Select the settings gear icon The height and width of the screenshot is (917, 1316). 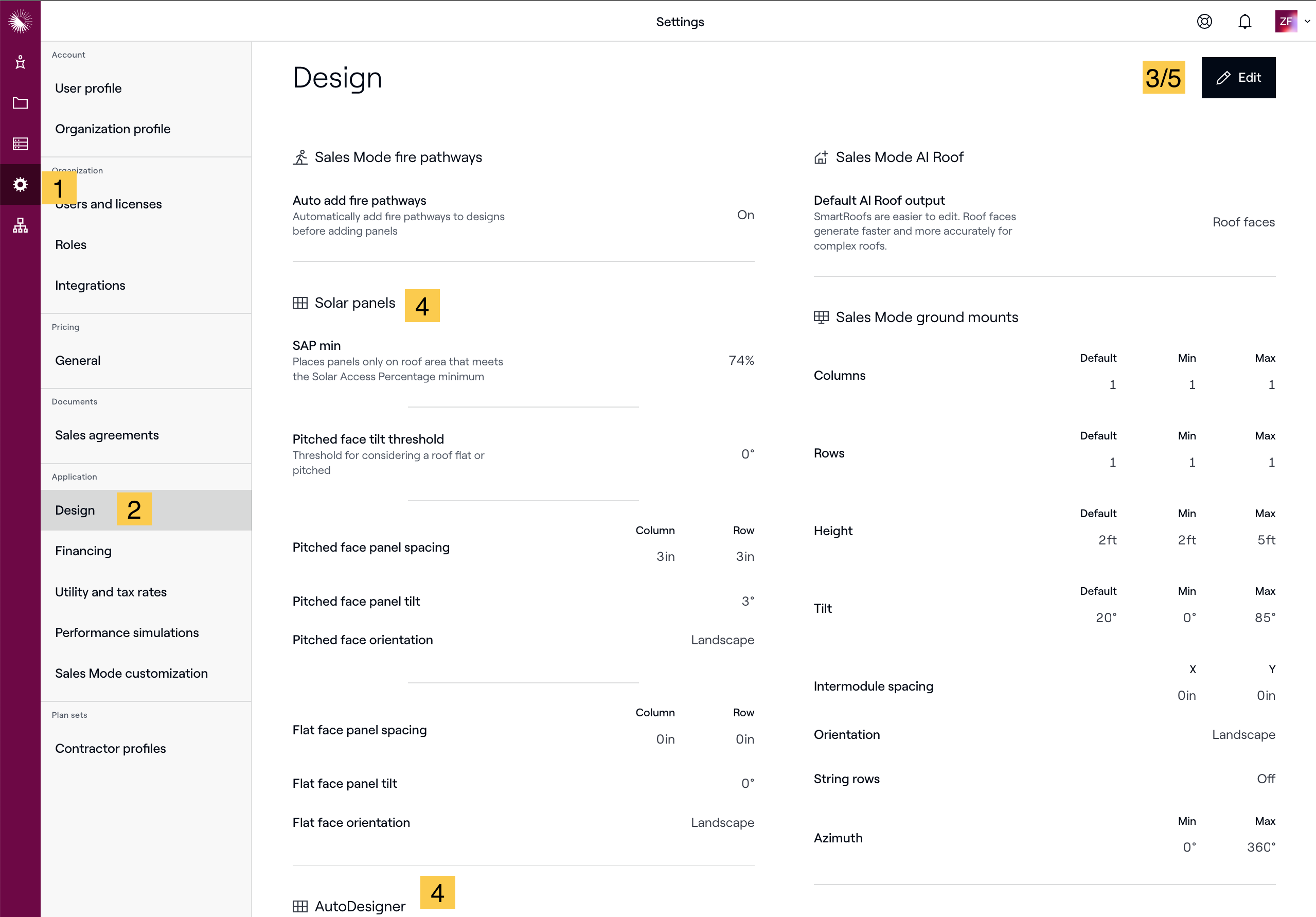tap(20, 185)
